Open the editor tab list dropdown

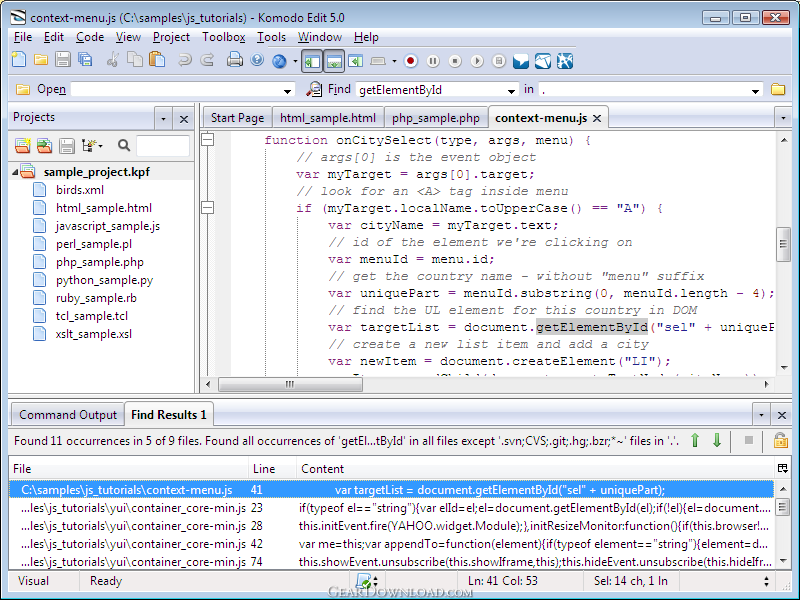tap(783, 118)
